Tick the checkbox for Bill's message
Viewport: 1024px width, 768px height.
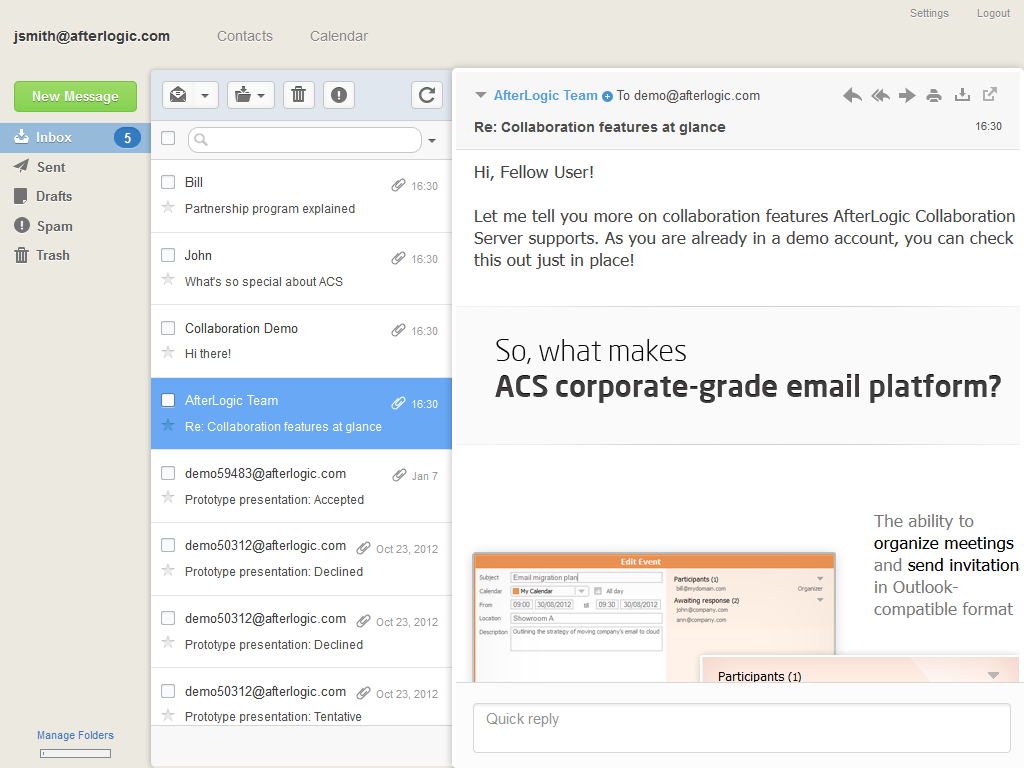[168, 182]
